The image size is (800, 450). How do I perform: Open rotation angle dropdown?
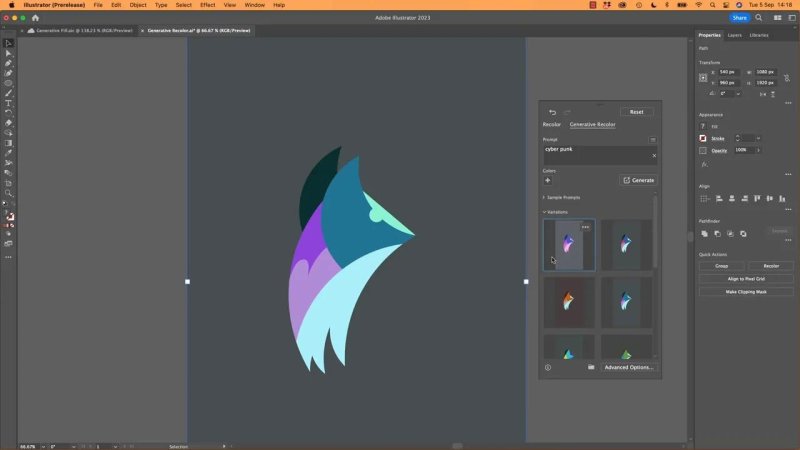coord(738,94)
